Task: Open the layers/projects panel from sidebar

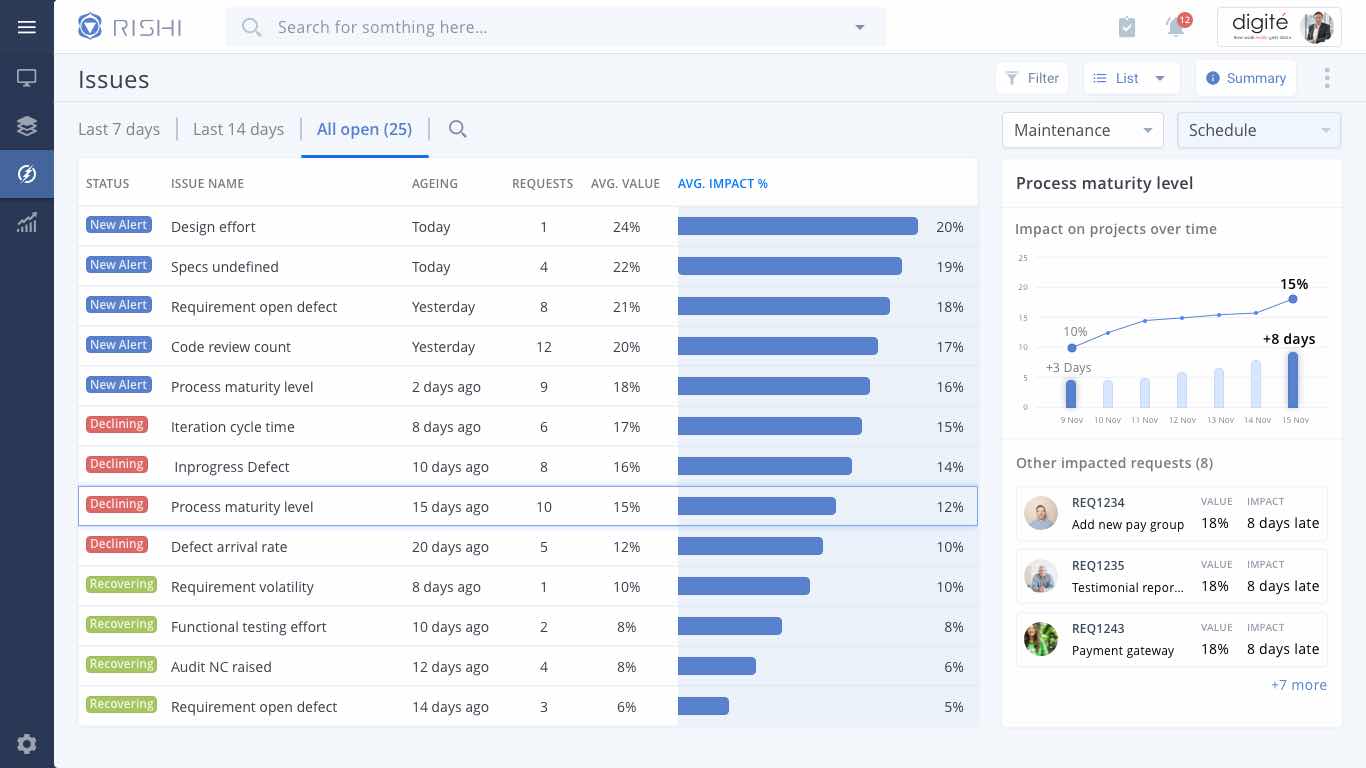Action: coord(26,125)
